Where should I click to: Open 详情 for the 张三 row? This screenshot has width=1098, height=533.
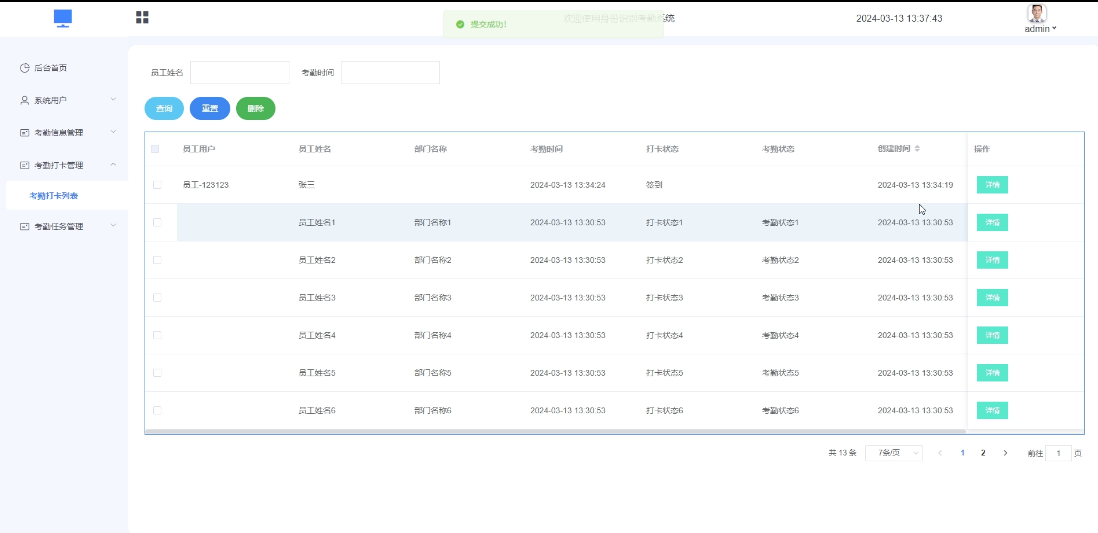click(992, 185)
